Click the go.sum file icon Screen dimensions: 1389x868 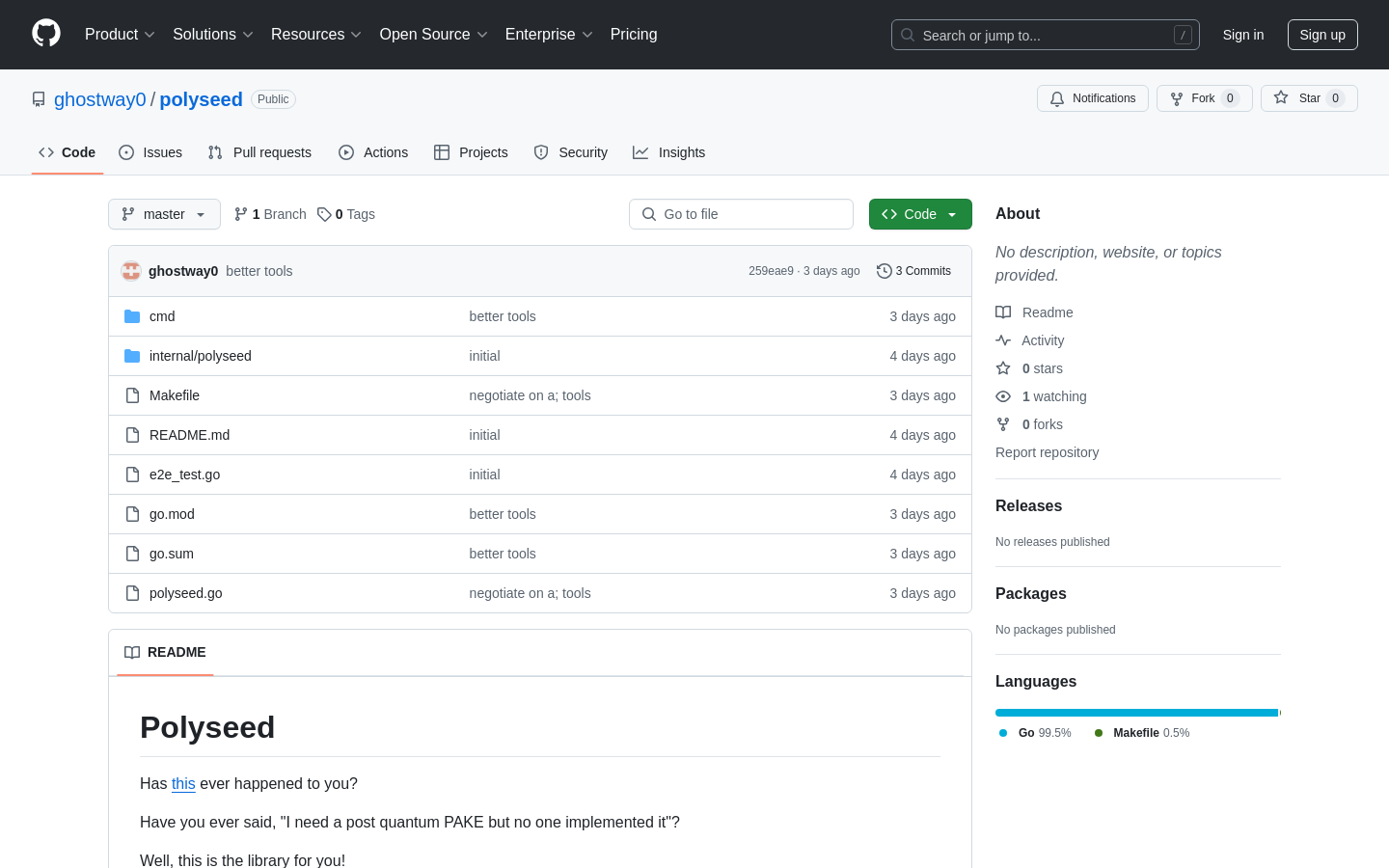coord(132,554)
